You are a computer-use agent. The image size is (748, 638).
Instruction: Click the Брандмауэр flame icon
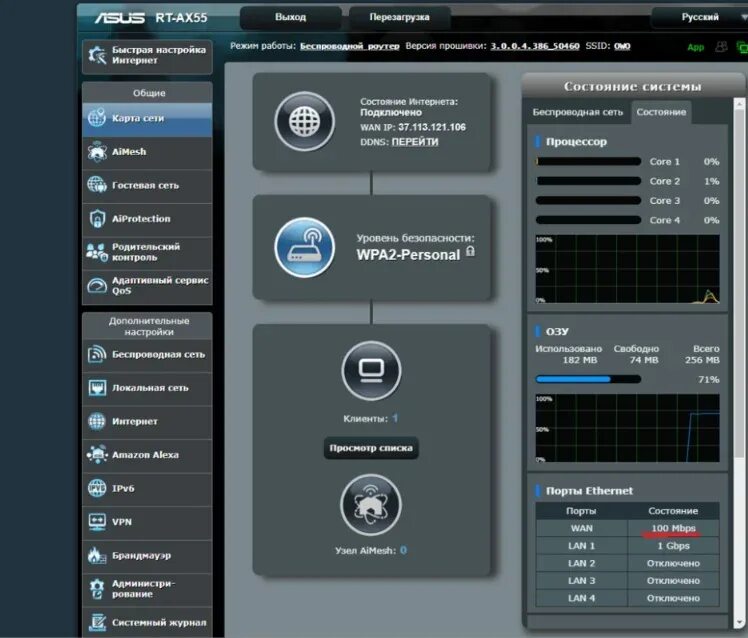click(97, 555)
